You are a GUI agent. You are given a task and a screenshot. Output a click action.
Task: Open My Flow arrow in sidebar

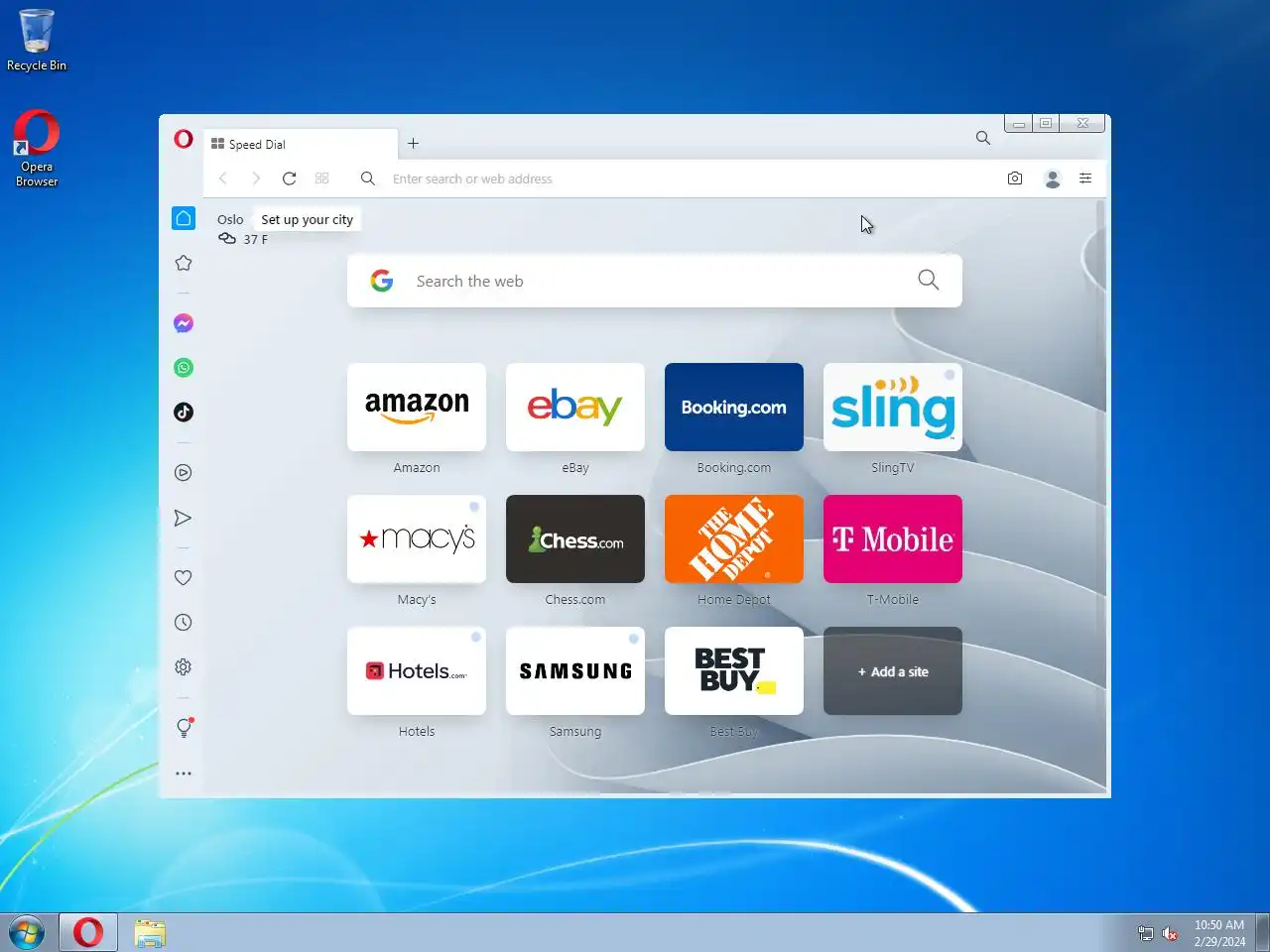coord(184,518)
